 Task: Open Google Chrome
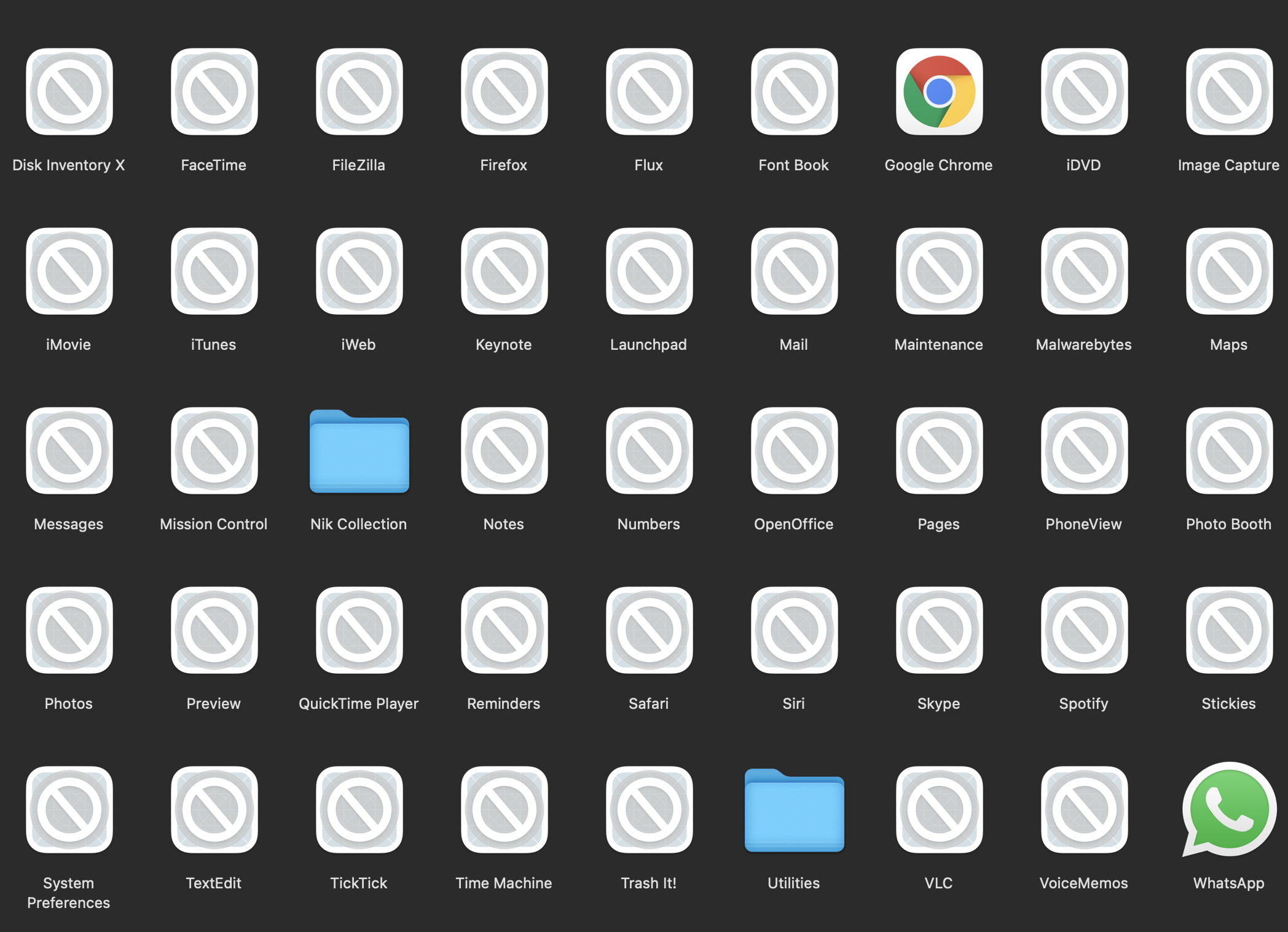938,92
